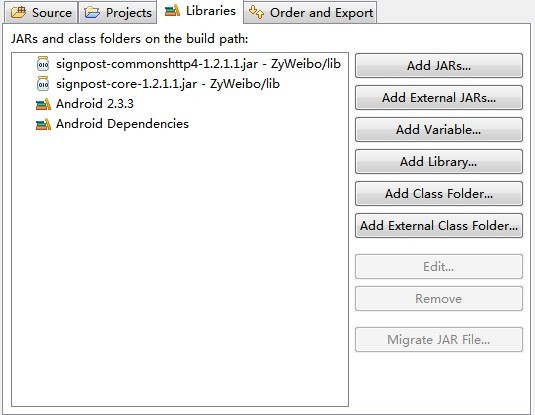Select signpost-core-1.2.1.1.jar entry

(x=168, y=84)
